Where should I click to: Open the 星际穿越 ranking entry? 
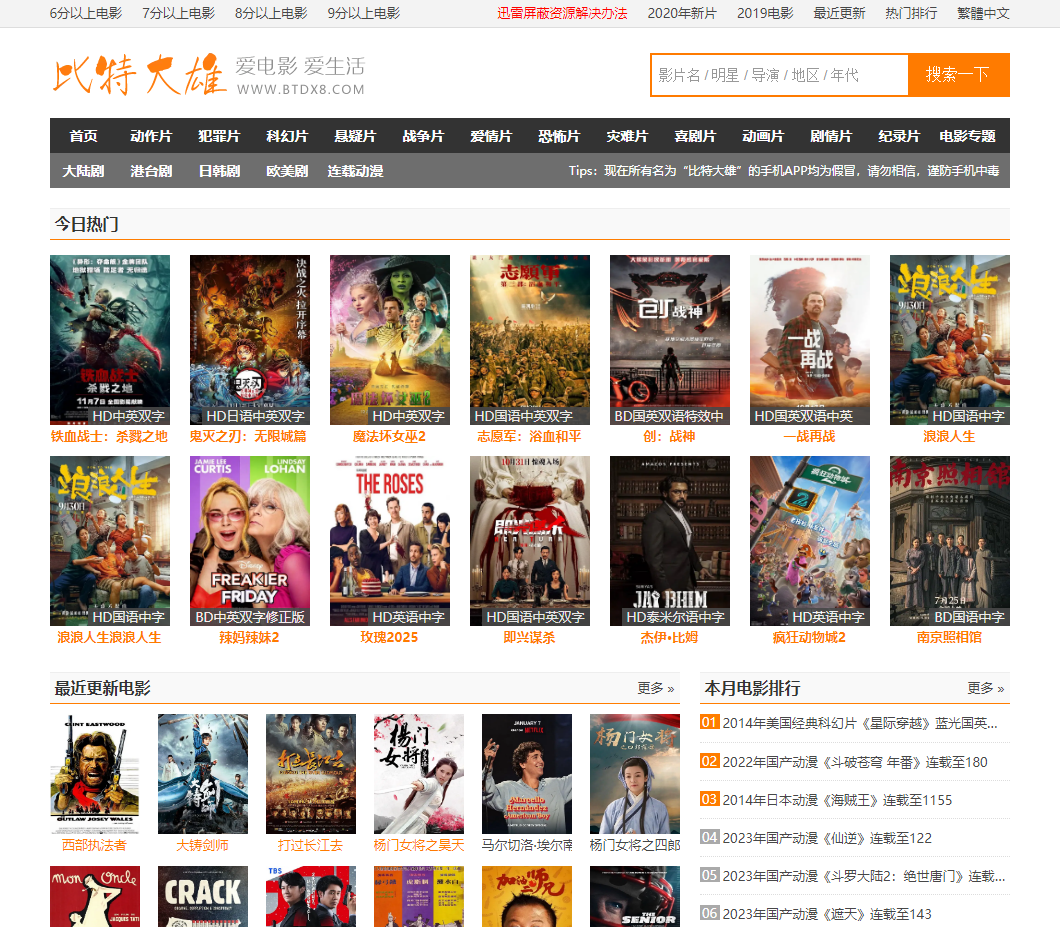[x=859, y=723]
